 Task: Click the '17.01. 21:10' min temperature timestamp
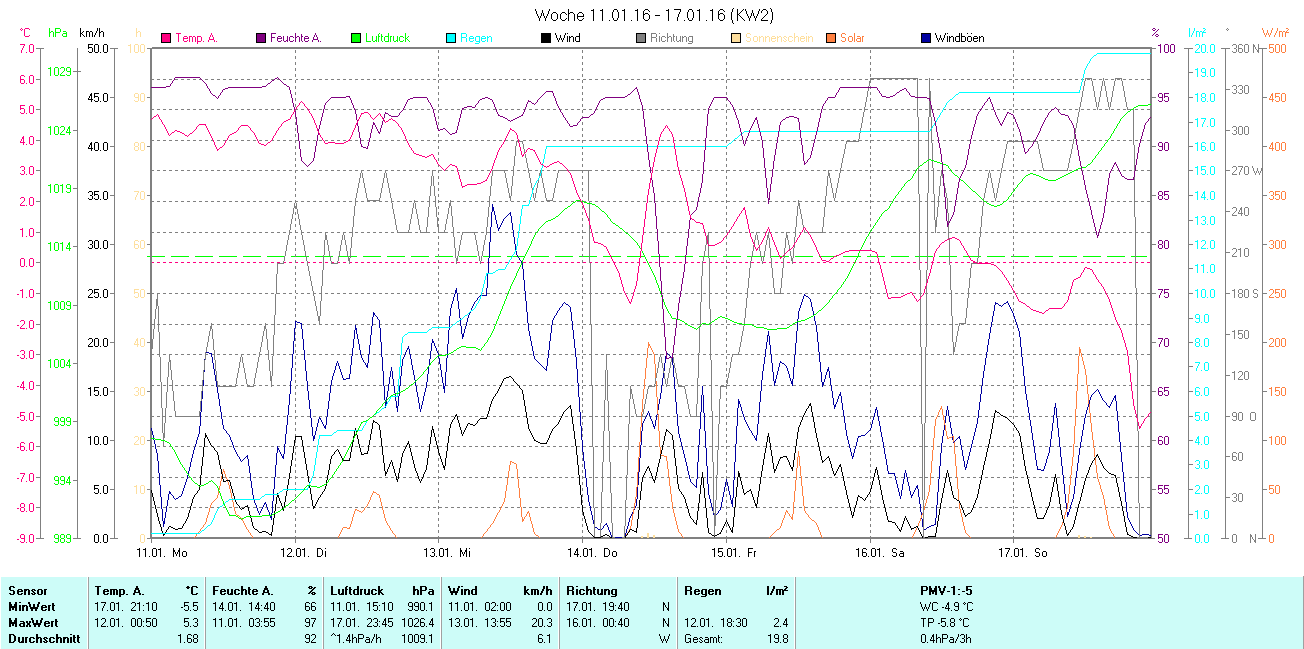[x=124, y=607]
